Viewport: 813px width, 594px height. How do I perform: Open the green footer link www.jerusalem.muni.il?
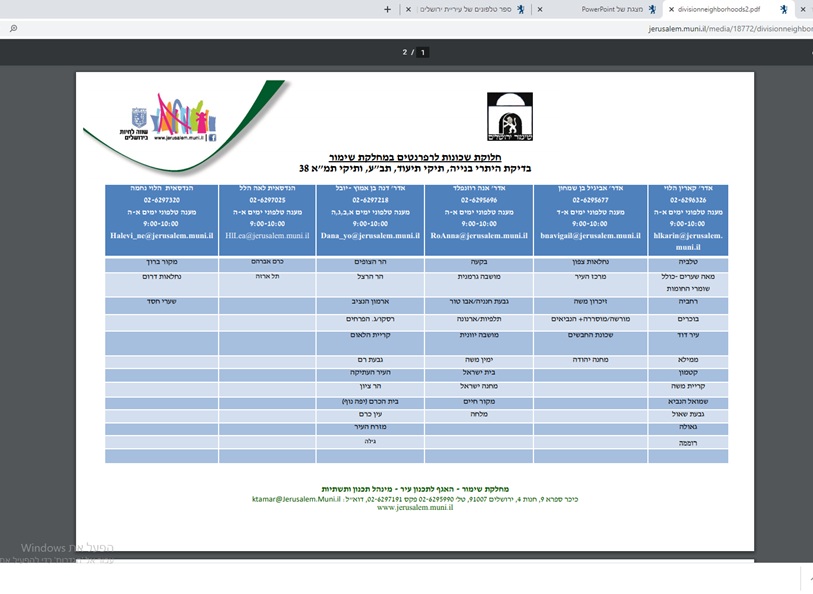pos(415,508)
